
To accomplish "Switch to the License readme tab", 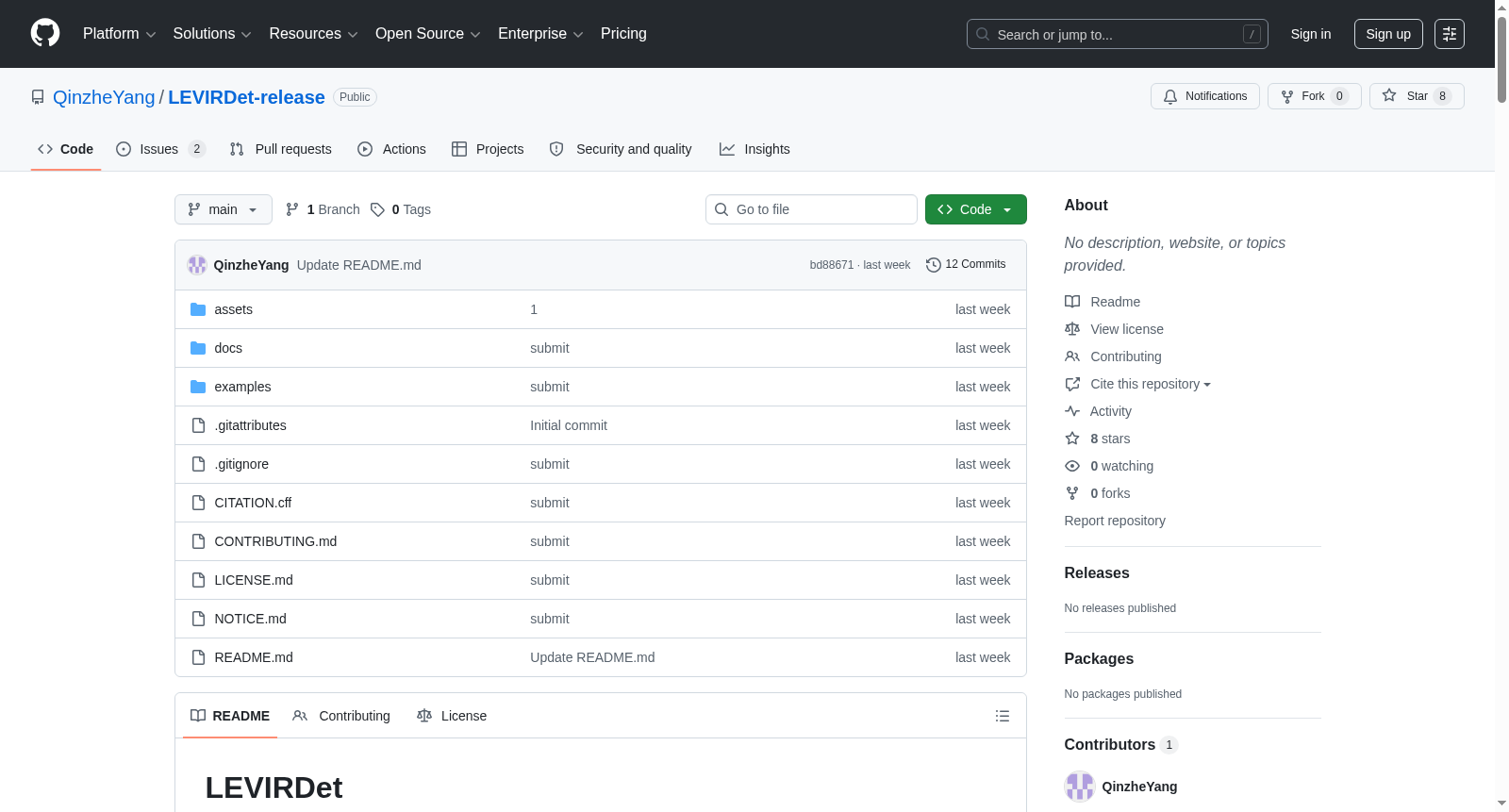I will [452, 716].
